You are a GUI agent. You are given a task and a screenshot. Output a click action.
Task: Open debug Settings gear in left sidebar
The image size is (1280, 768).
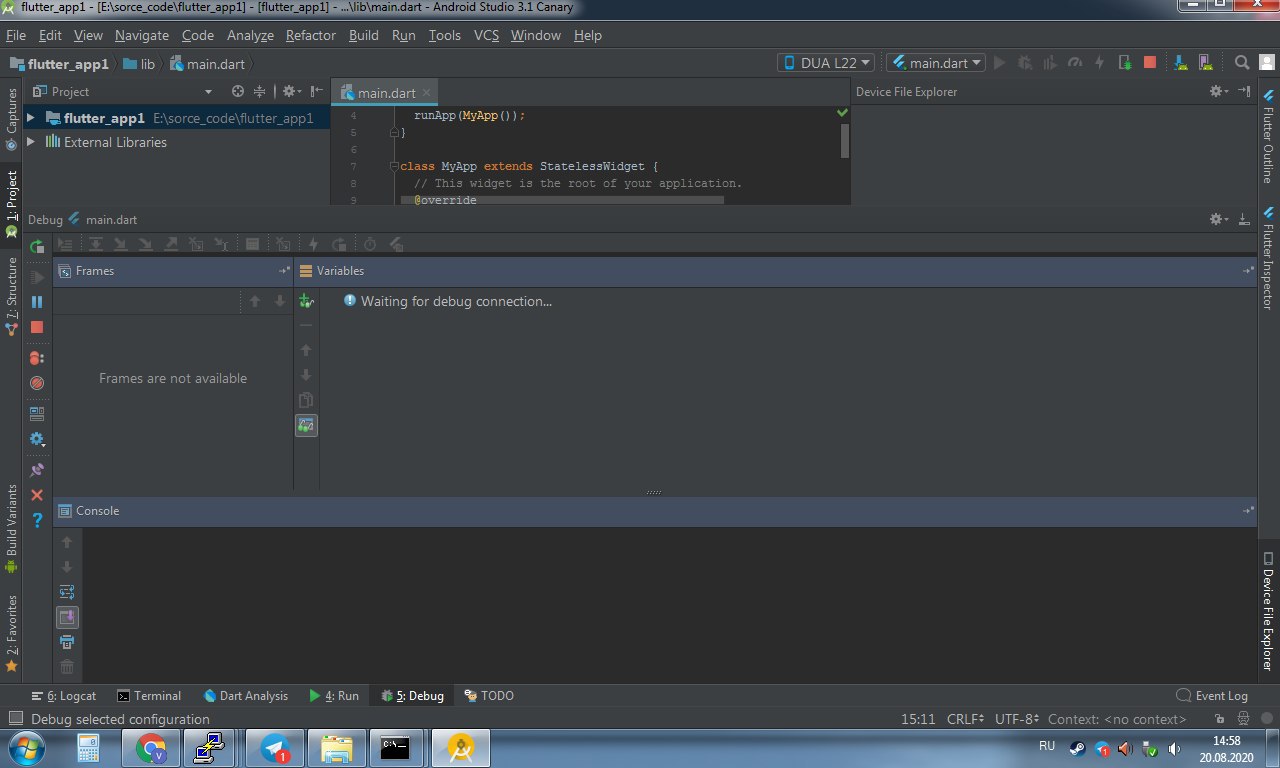[37, 439]
